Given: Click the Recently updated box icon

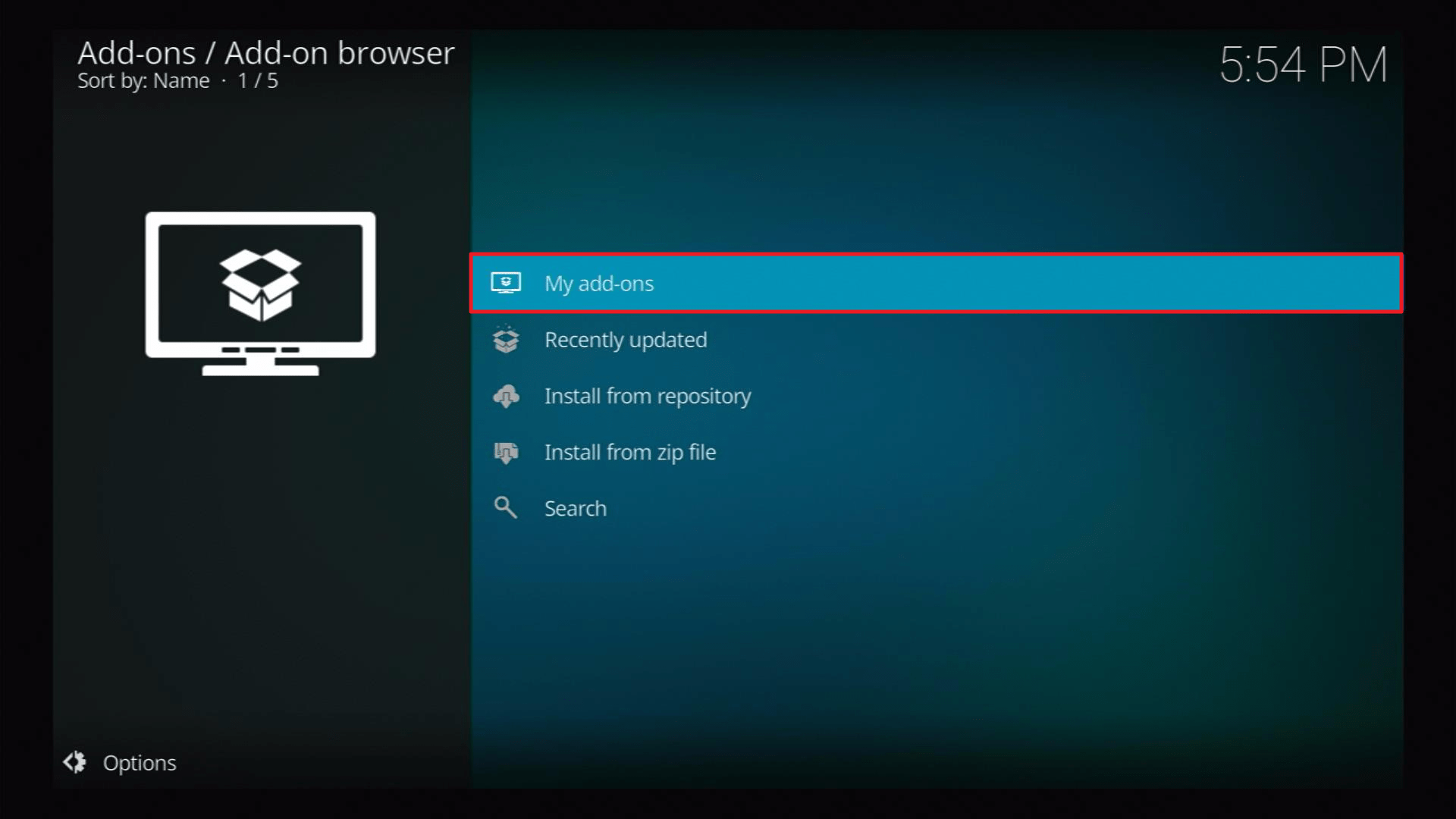Looking at the screenshot, I should [506, 339].
